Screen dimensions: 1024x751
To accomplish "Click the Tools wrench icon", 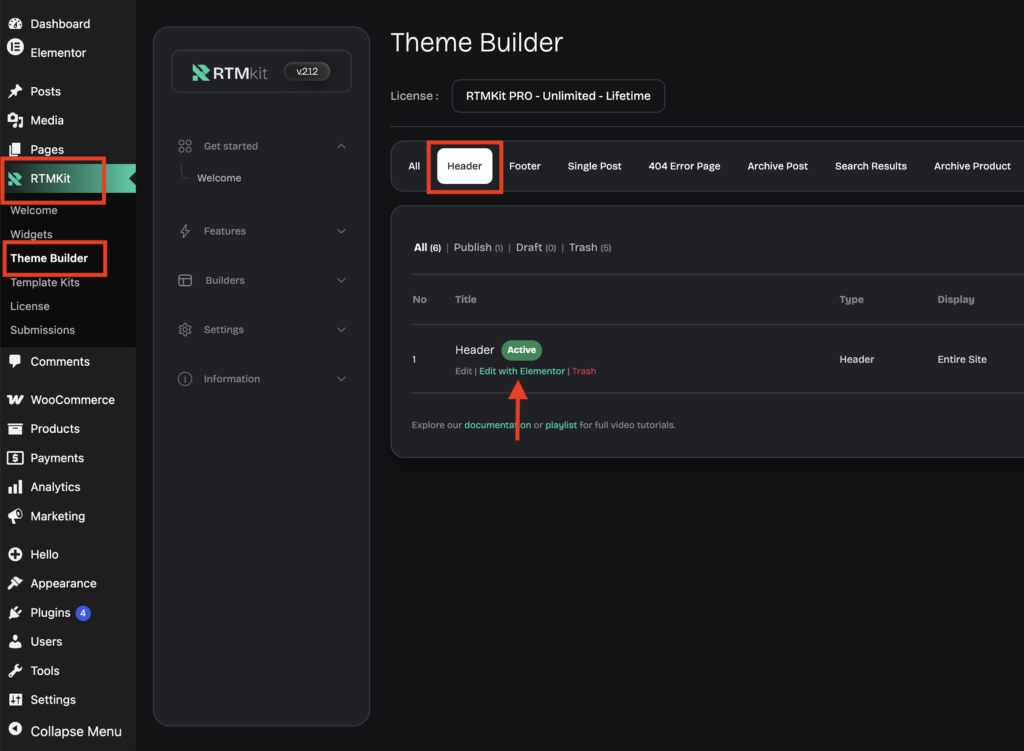I will tap(15, 671).
